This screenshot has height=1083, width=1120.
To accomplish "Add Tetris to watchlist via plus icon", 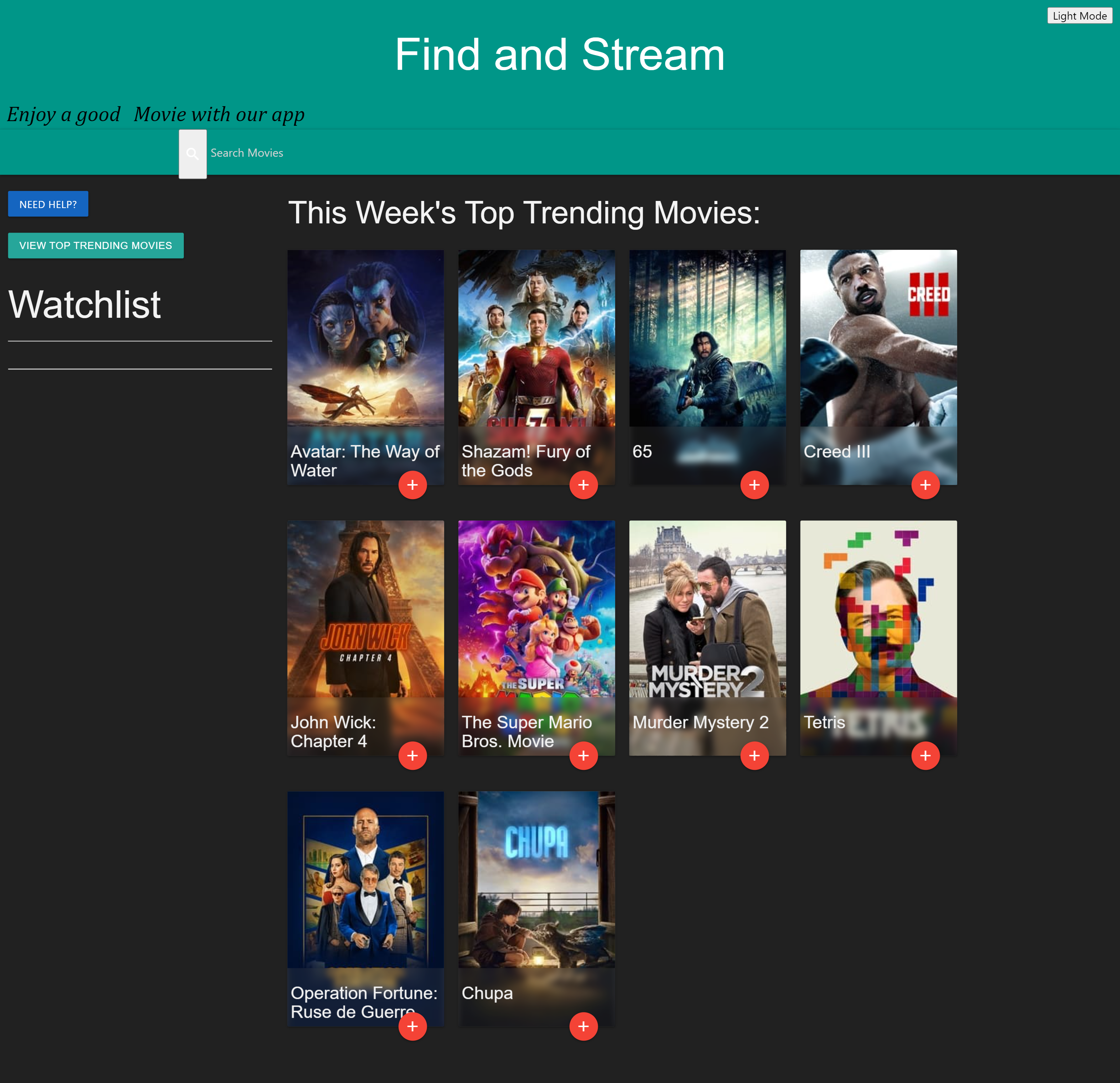I will pos(926,756).
